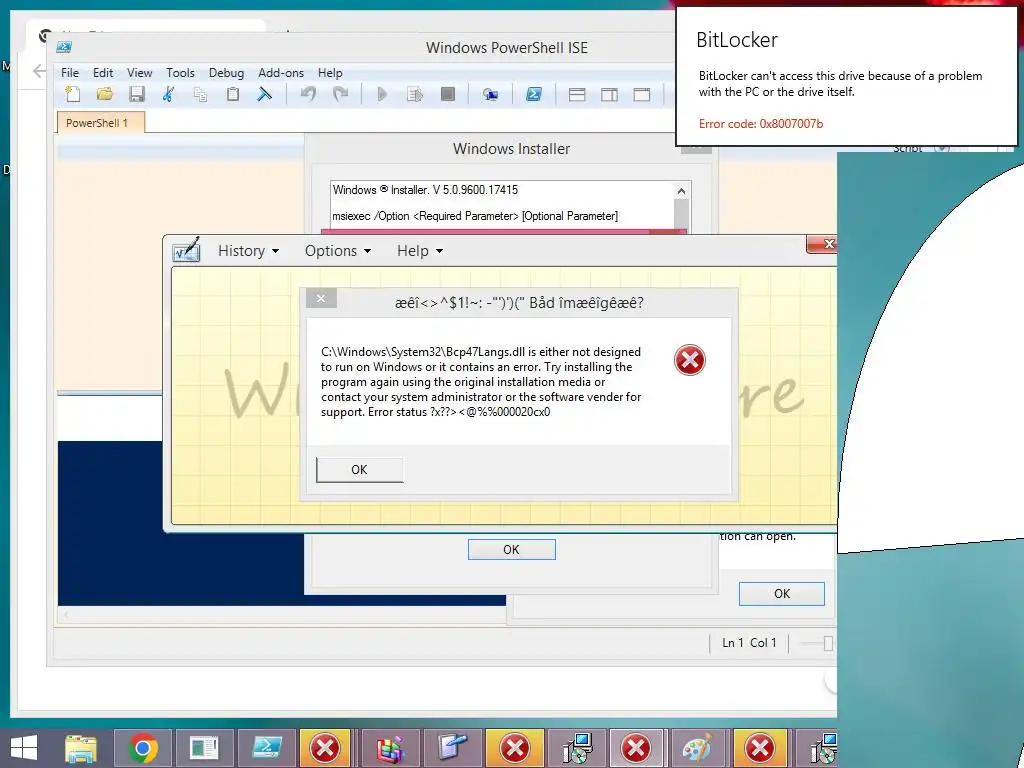Open the Add-ons menu
Viewport: 1024px width, 768px height.
pyautogui.click(x=281, y=72)
